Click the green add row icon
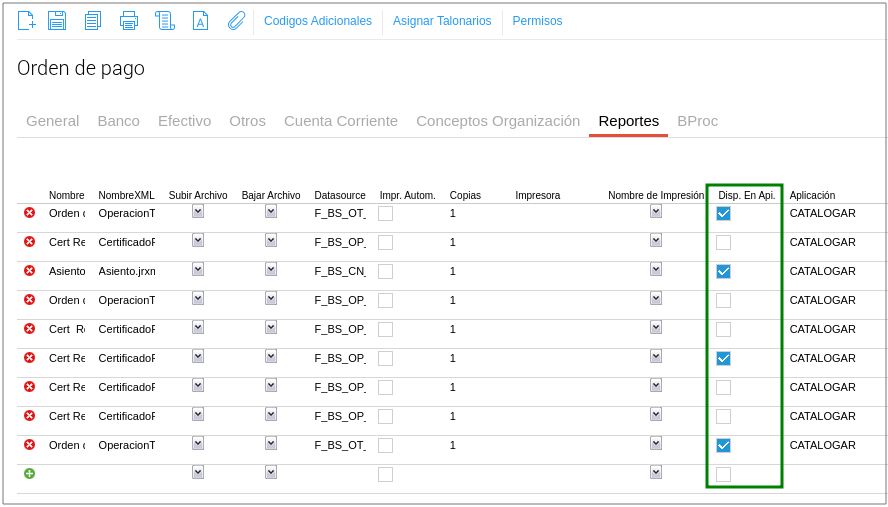Image resolution: width=888 pixels, height=507 pixels. click(29, 474)
